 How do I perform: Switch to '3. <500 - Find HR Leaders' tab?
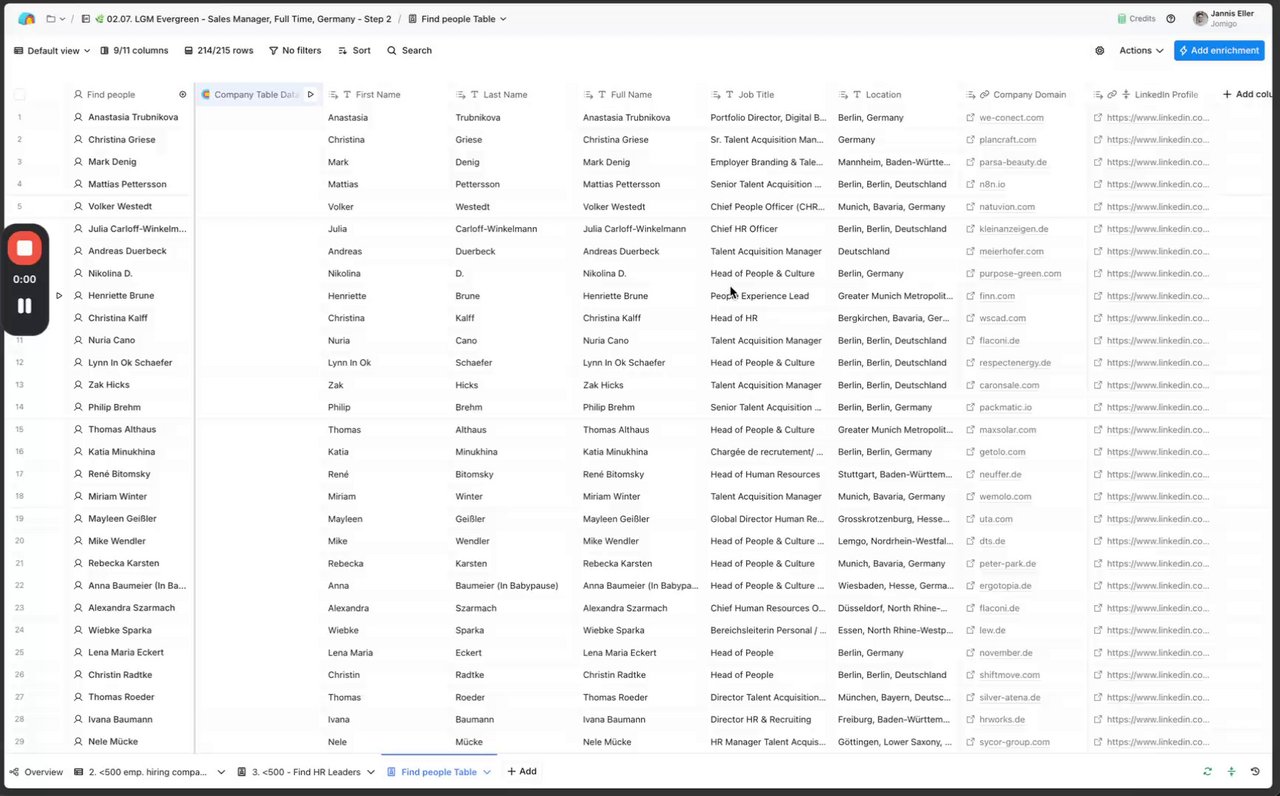click(300, 772)
